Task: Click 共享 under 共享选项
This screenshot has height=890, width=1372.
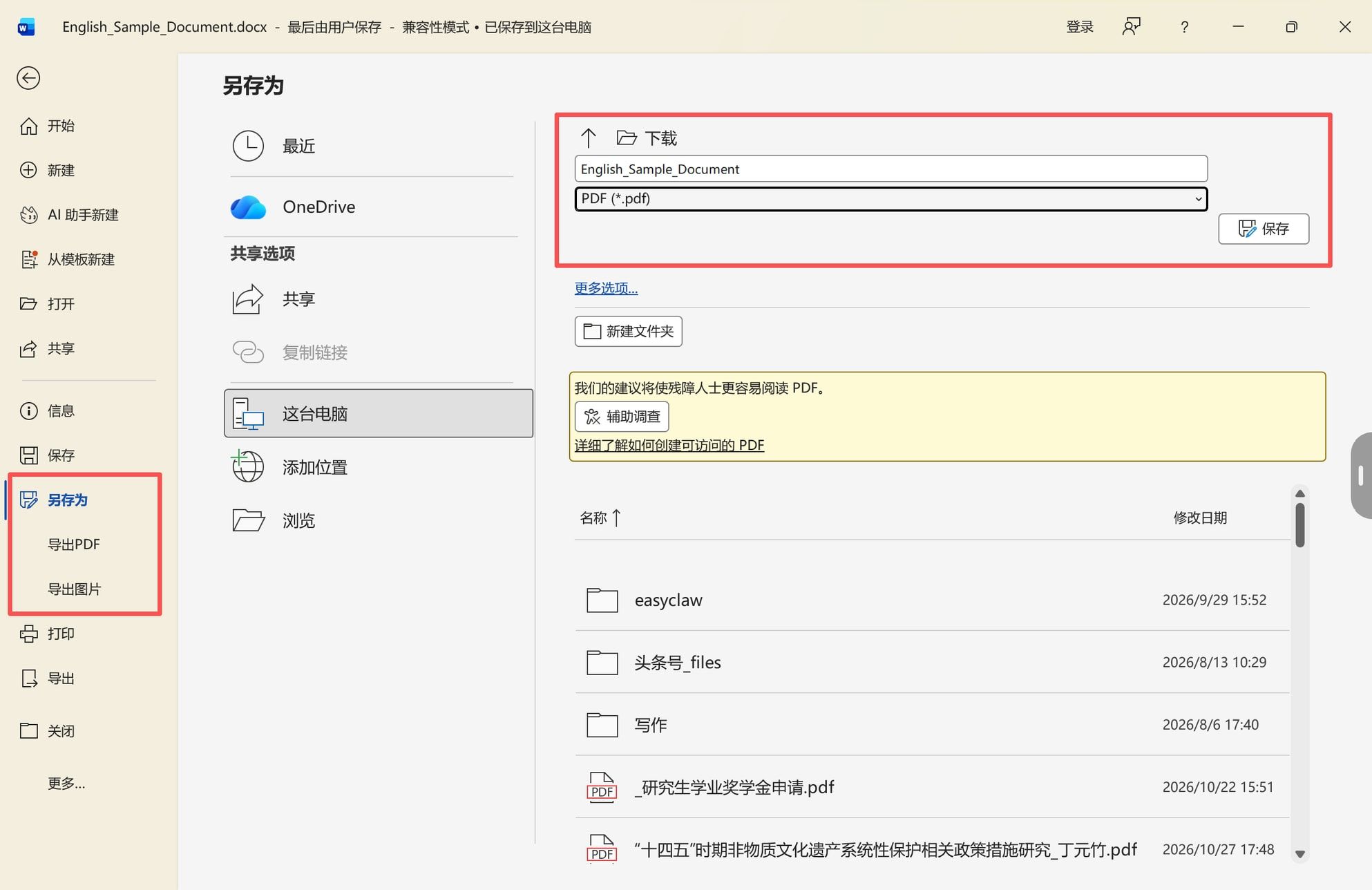Action: 372,299
